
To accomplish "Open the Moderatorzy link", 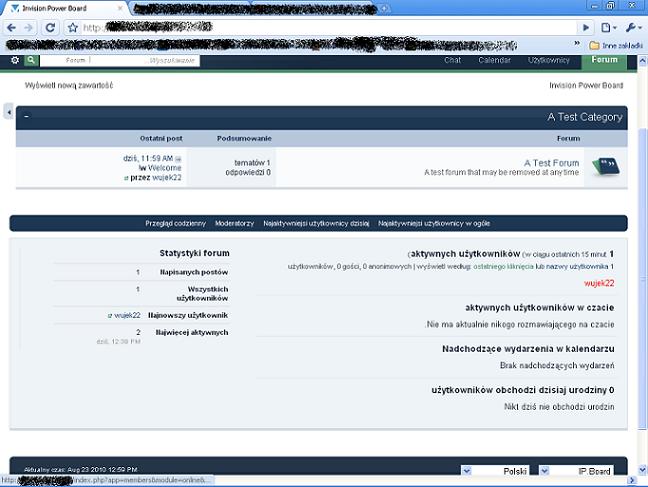I will [x=234, y=223].
